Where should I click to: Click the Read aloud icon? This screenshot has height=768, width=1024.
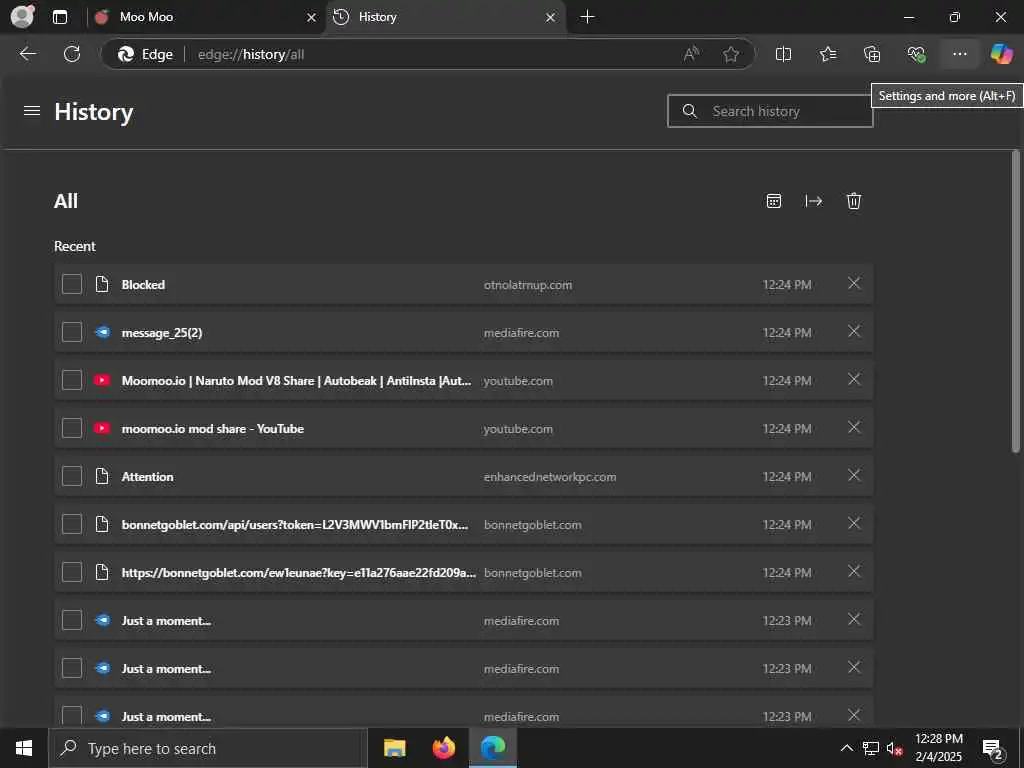(x=691, y=54)
